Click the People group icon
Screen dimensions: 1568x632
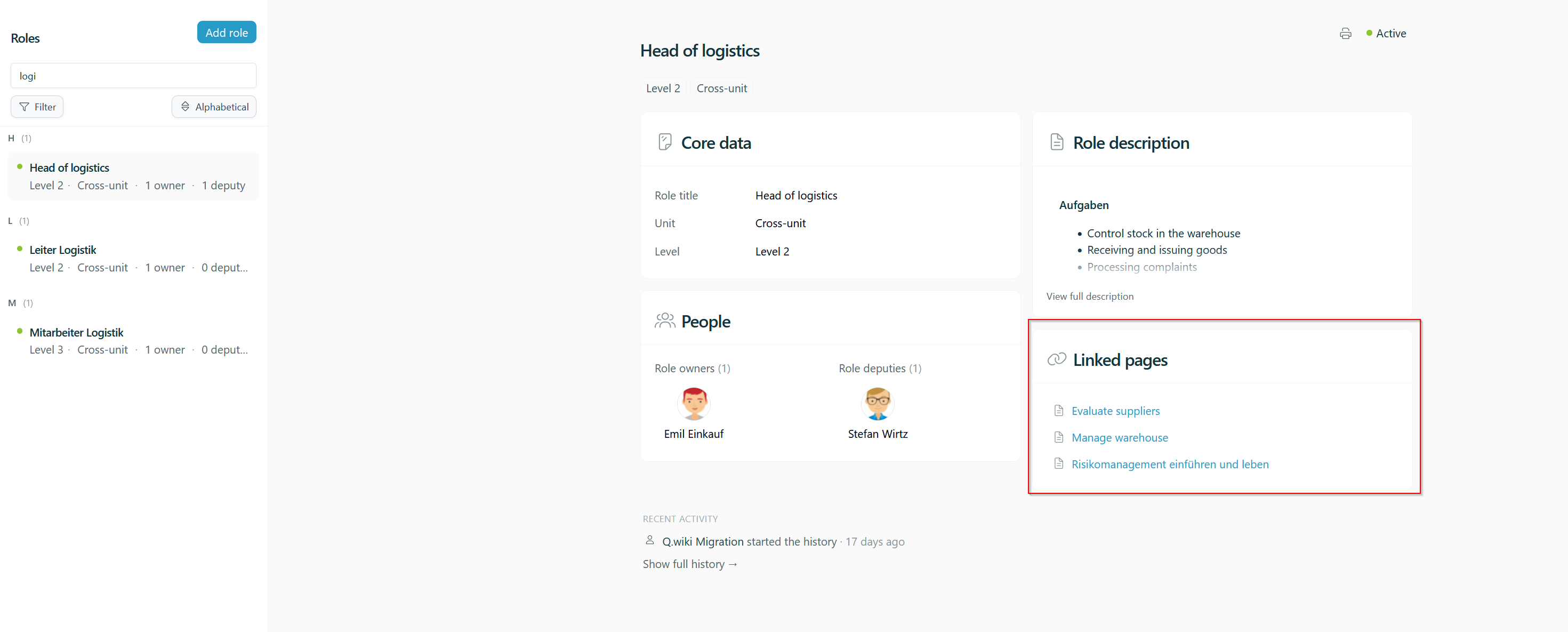point(665,321)
